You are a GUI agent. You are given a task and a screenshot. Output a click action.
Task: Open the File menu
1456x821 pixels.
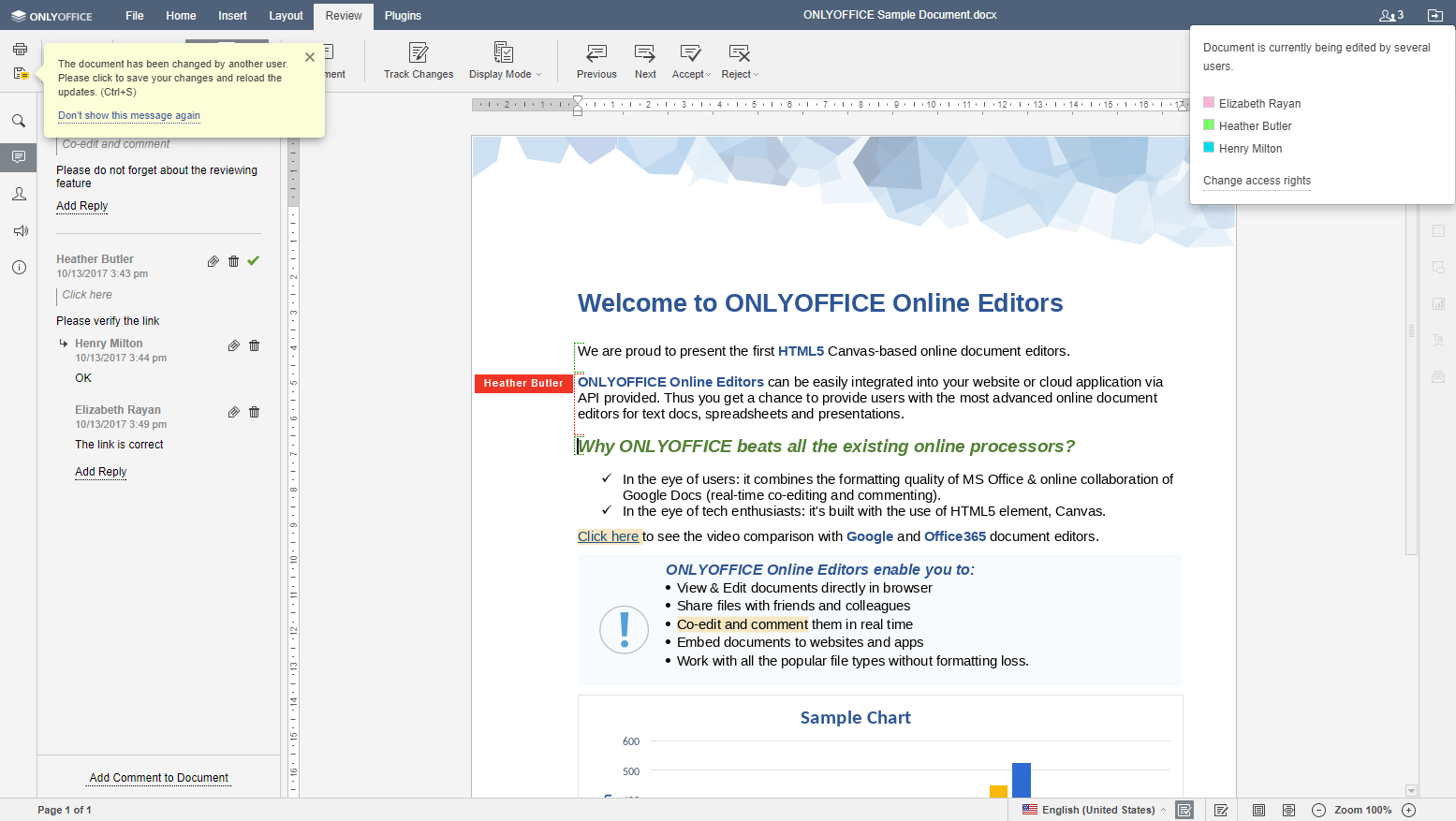tap(135, 16)
